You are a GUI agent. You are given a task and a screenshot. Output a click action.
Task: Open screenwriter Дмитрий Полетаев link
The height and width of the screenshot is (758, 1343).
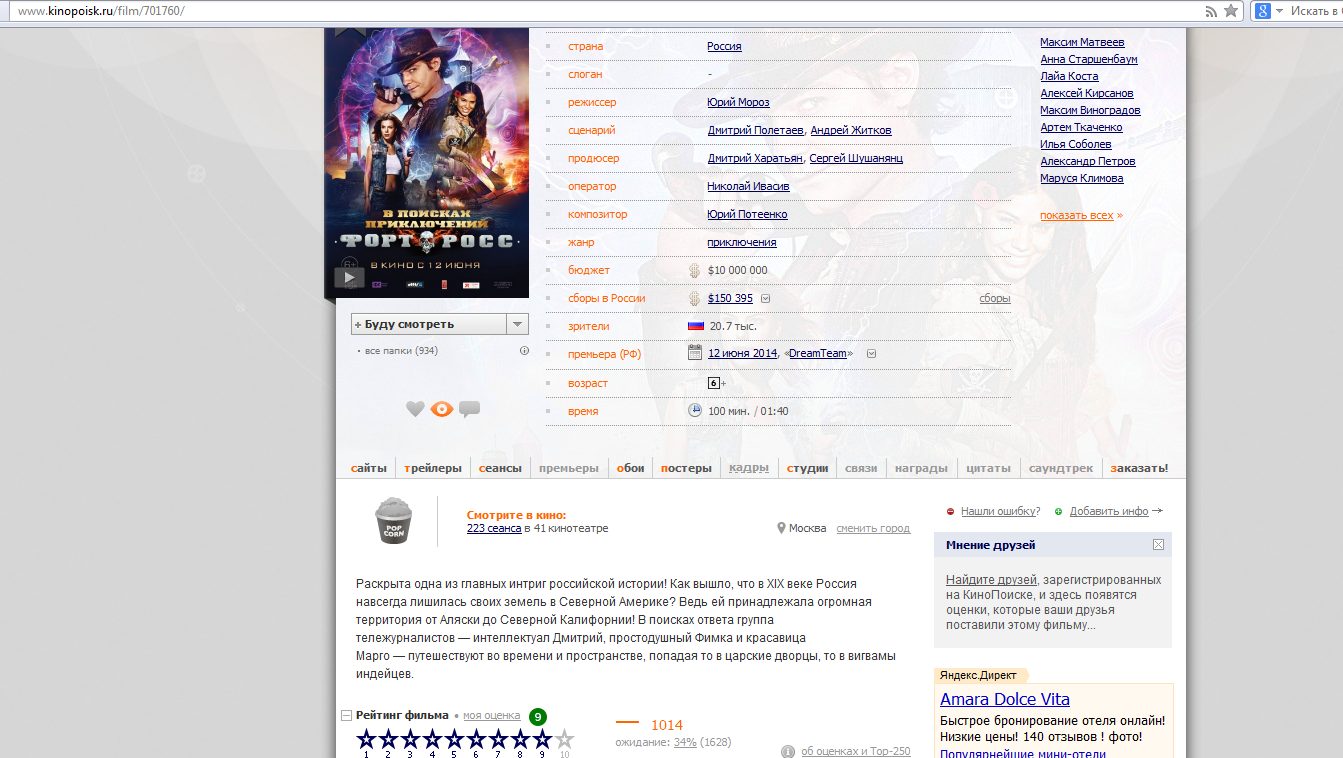(755, 130)
